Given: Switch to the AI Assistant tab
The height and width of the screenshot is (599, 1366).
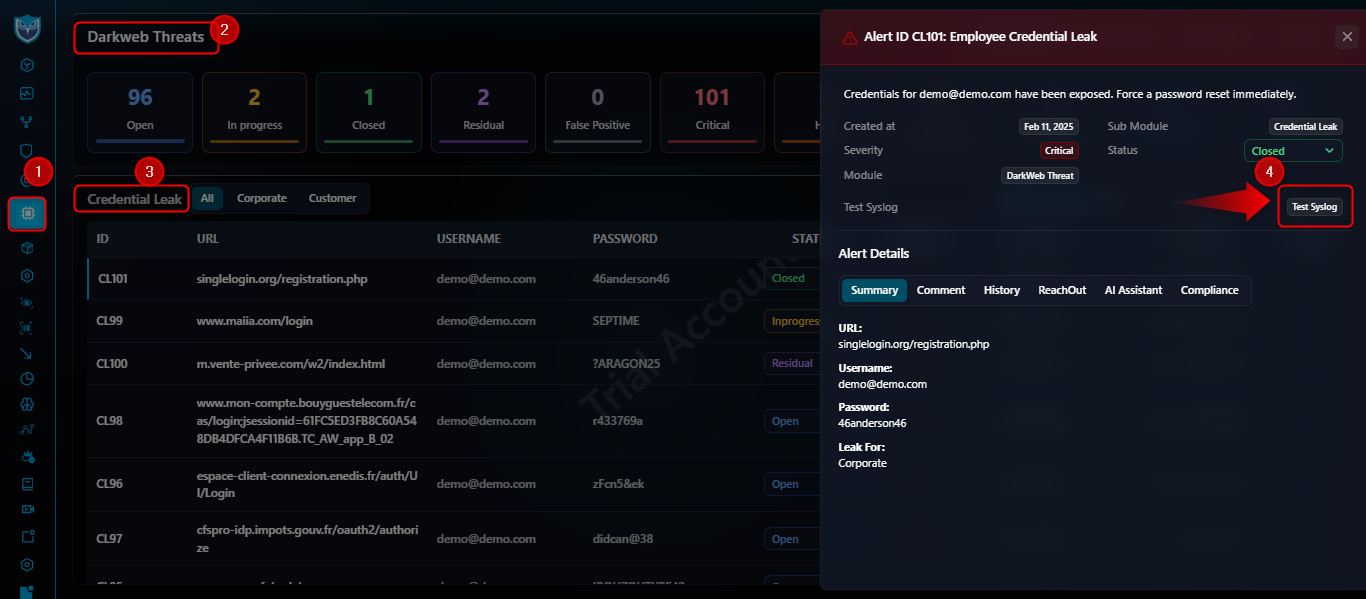Looking at the screenshot, I should coord(1133,290).
